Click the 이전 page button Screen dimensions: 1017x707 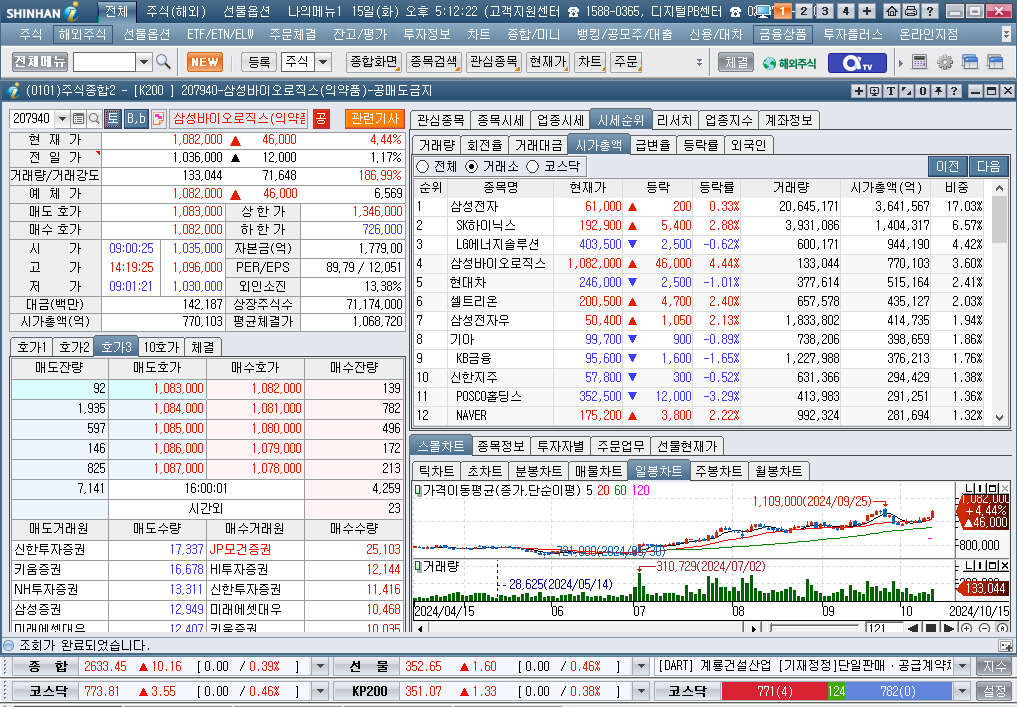point(948,166)
